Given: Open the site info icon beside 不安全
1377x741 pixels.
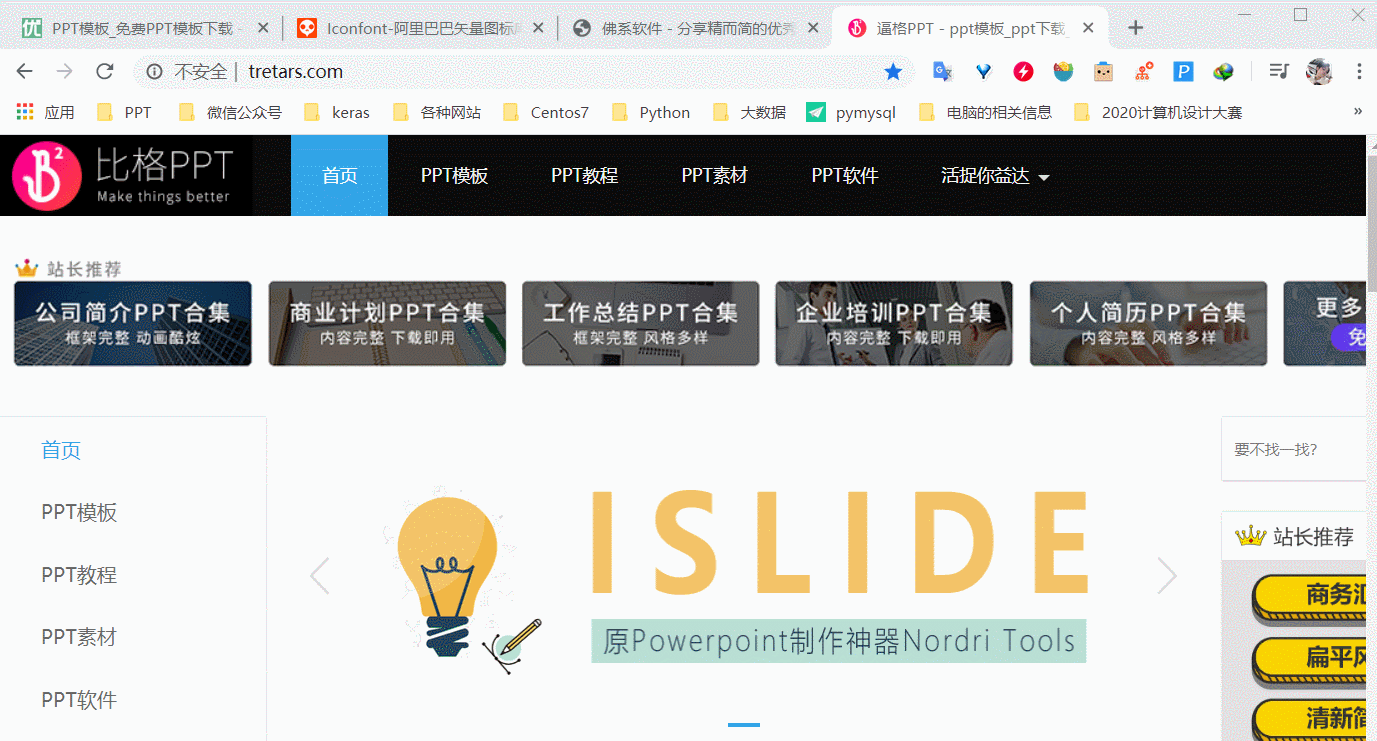Looking at the screenshot, I should (155, 71).
